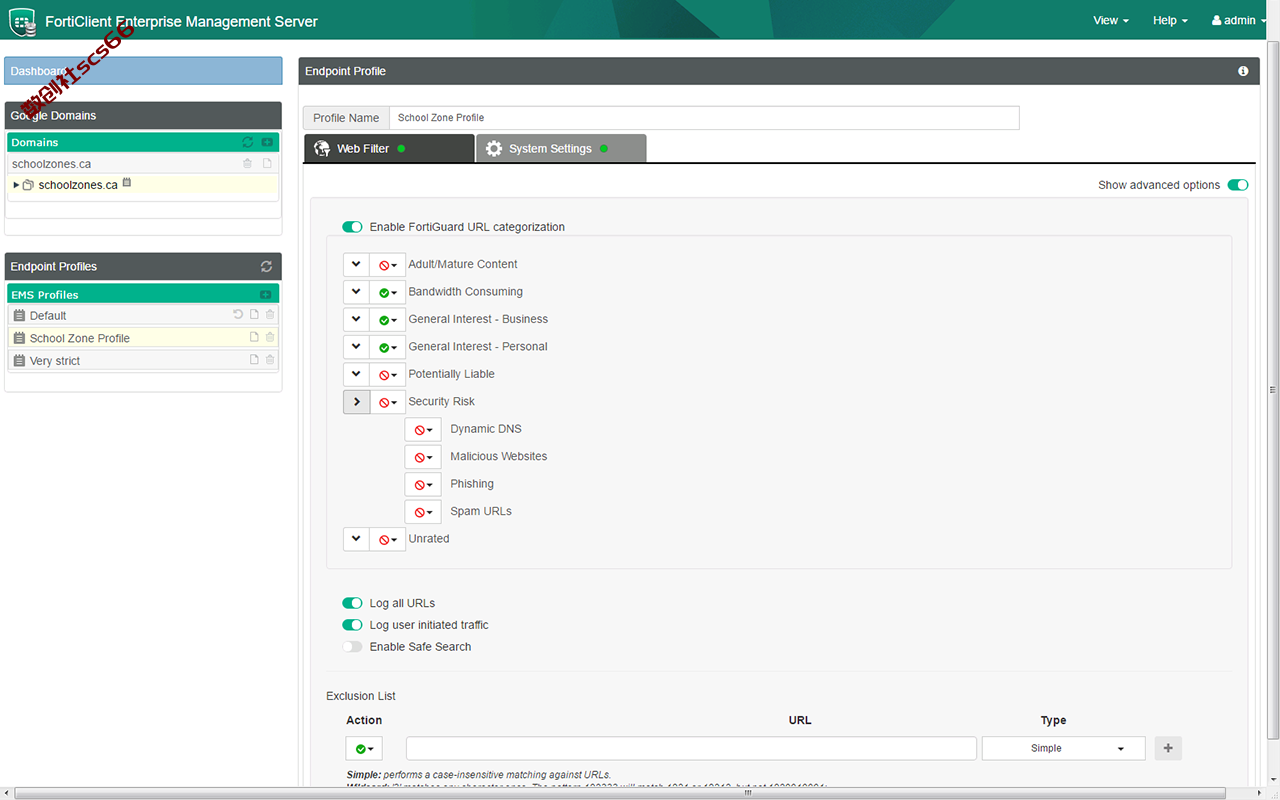Open the admin user menu
Screen dimensions: 1280x800
click(1238, 20)
